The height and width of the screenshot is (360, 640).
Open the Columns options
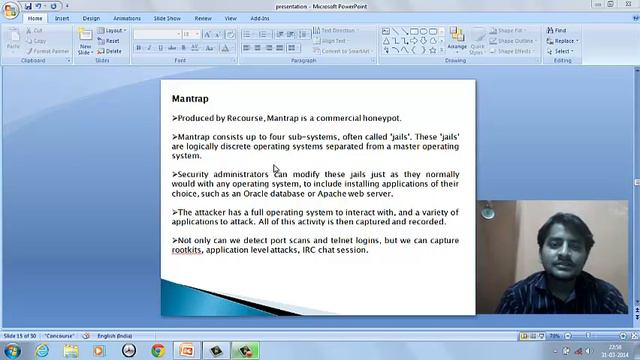pyautogui.click(x=293, y=48)
